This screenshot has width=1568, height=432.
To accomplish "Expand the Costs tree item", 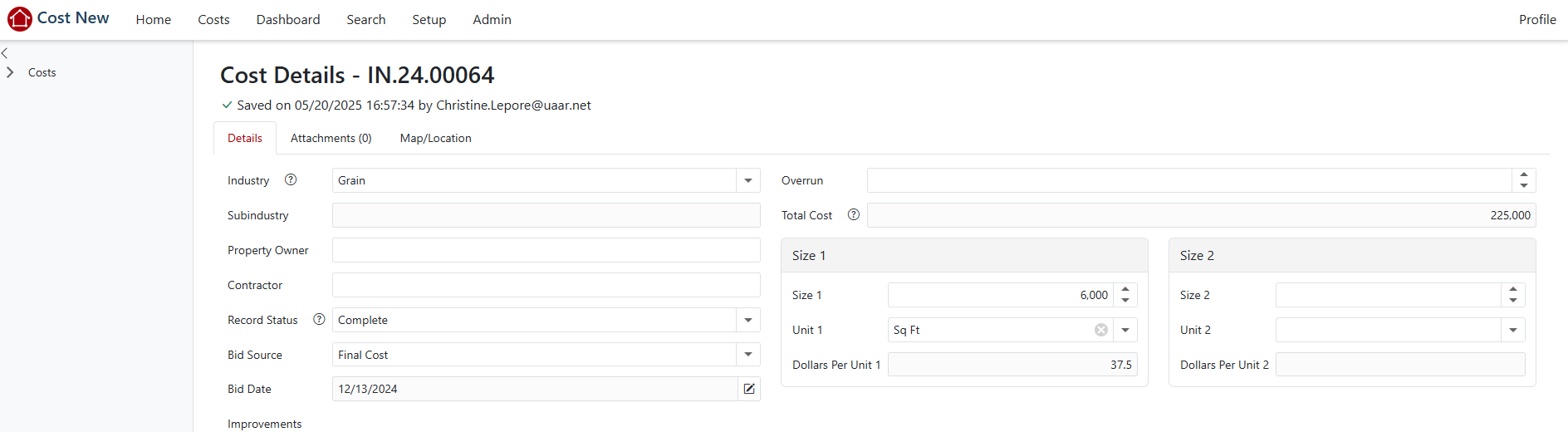I will pos(10,72).
